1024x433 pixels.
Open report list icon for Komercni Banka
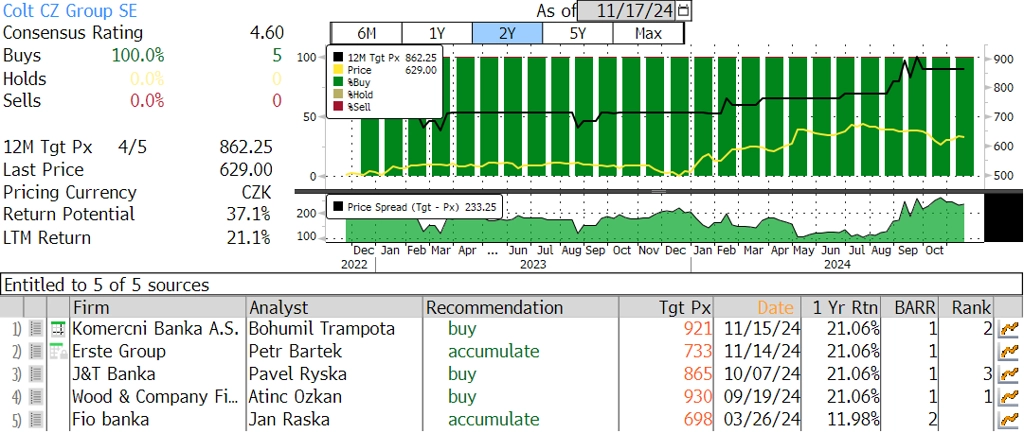click(x=36, y=329)
